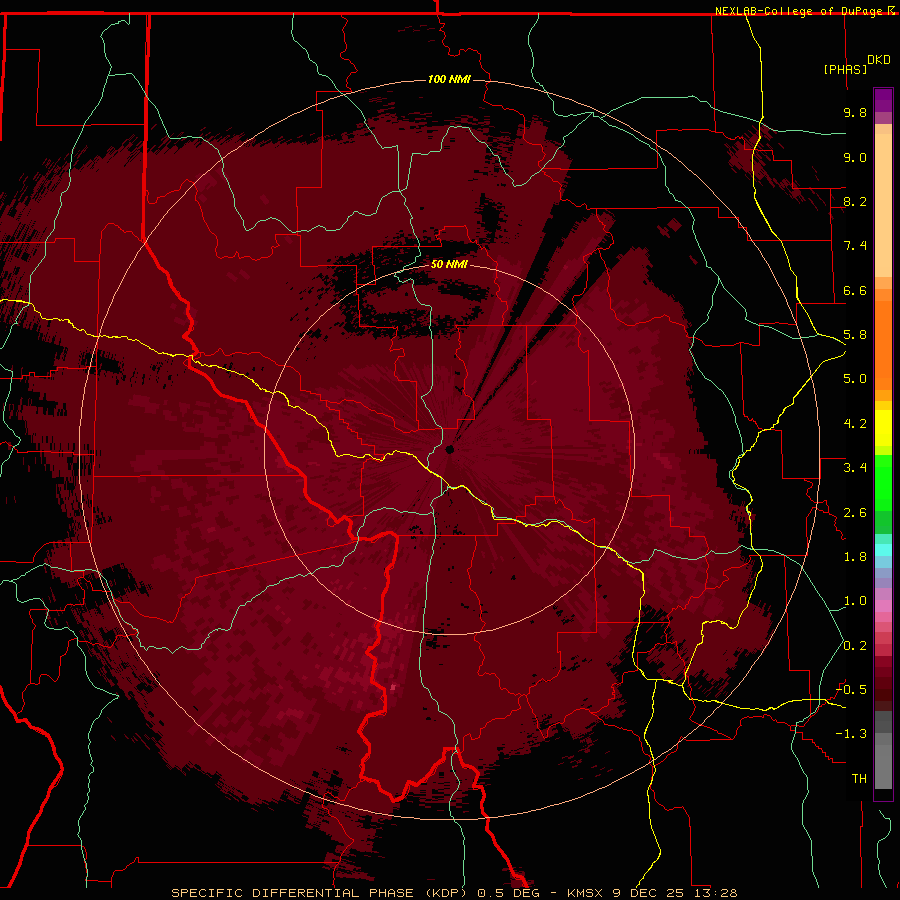
Task: Click the 100 NMI range ring label
Action: click(x=449, y=79)
